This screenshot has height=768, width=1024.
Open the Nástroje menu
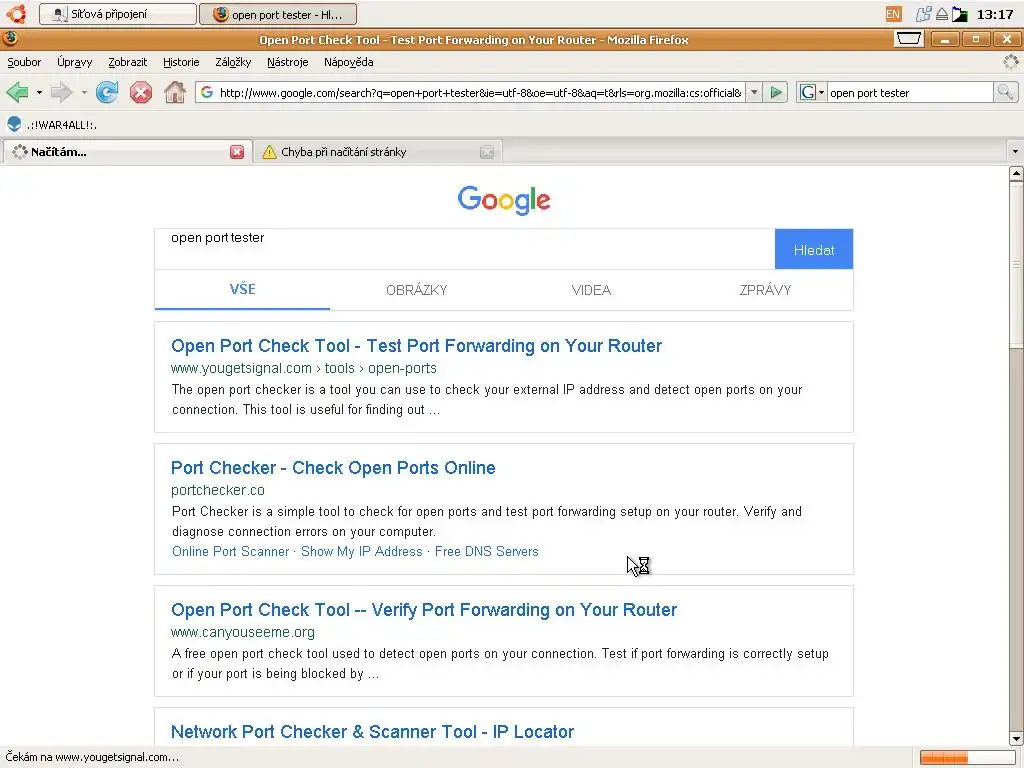(x=287, y=62)
